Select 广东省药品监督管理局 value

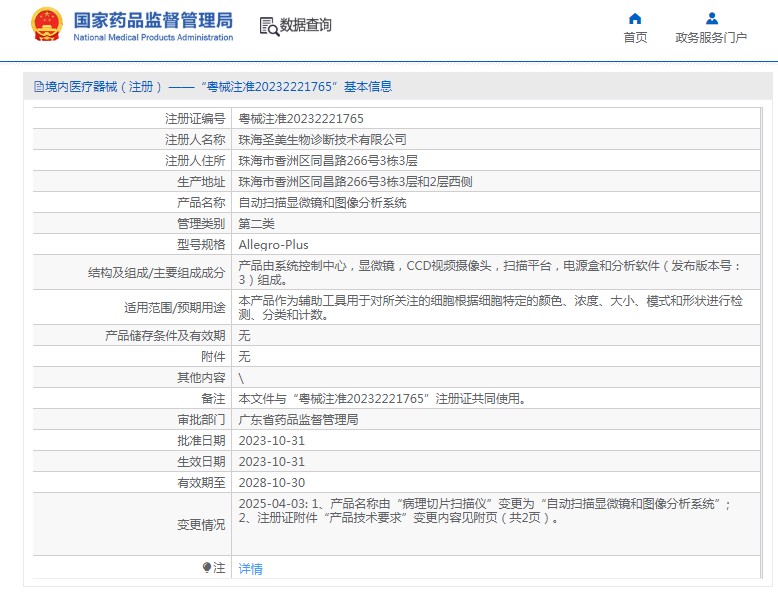pyautogui.click(x=298, y=420)
